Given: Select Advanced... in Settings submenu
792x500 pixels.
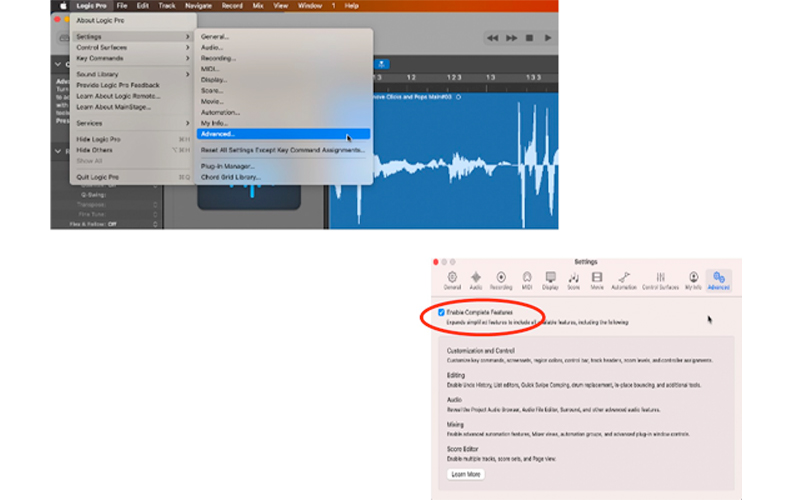Looking at the screenshot, I should pos(283,134).
